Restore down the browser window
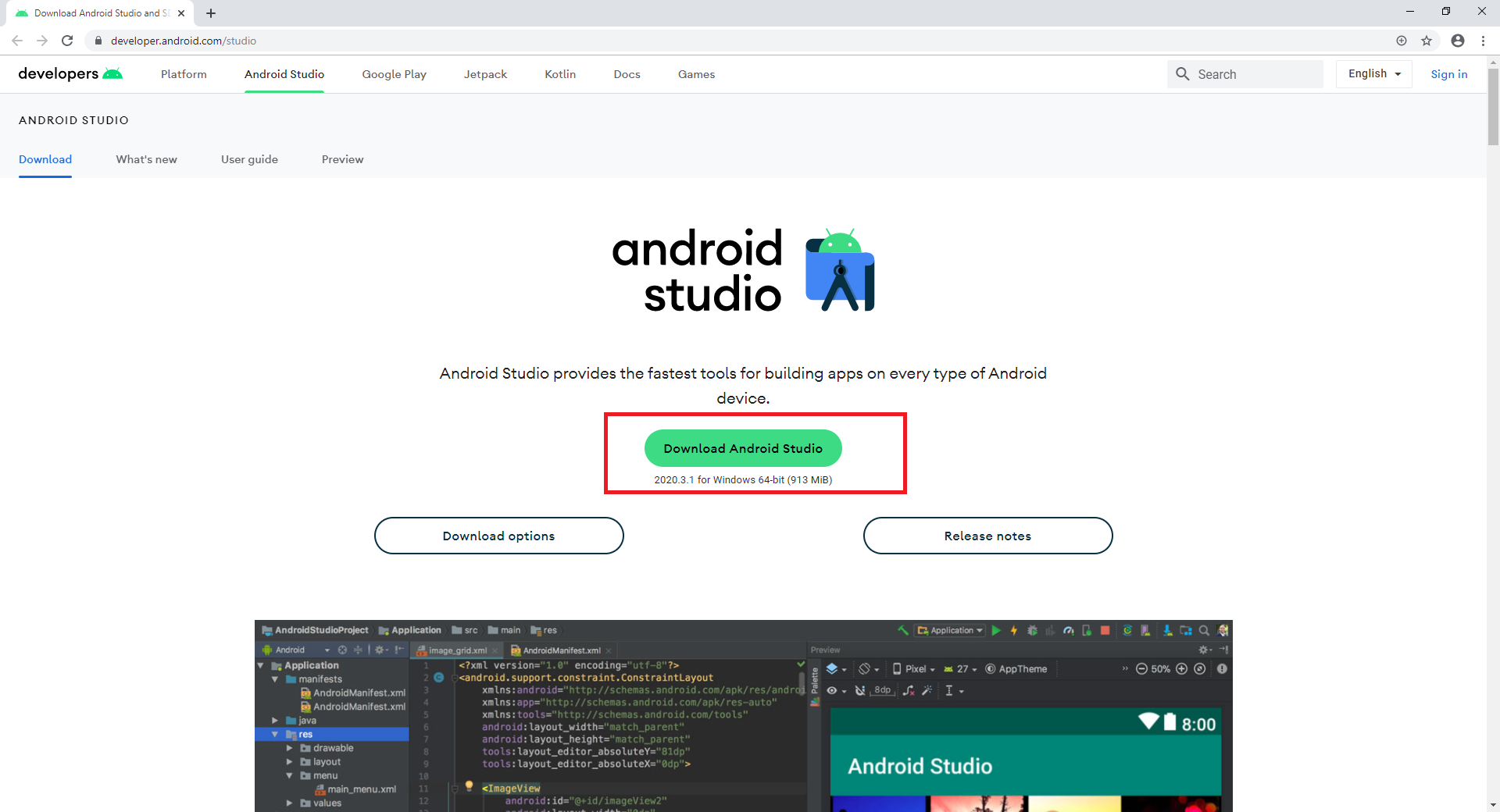The width and height of the screenshot is (1500, 812). (1446, 12)
